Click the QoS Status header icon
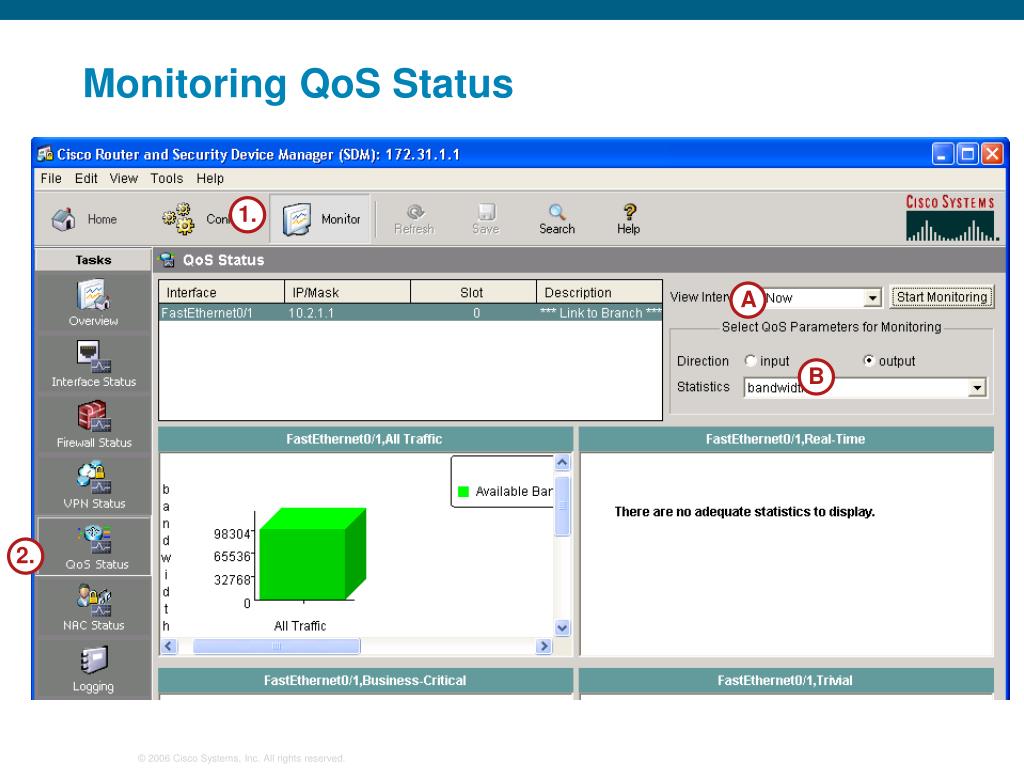This screenshot has height=768, width=1024. coord(167,260)
